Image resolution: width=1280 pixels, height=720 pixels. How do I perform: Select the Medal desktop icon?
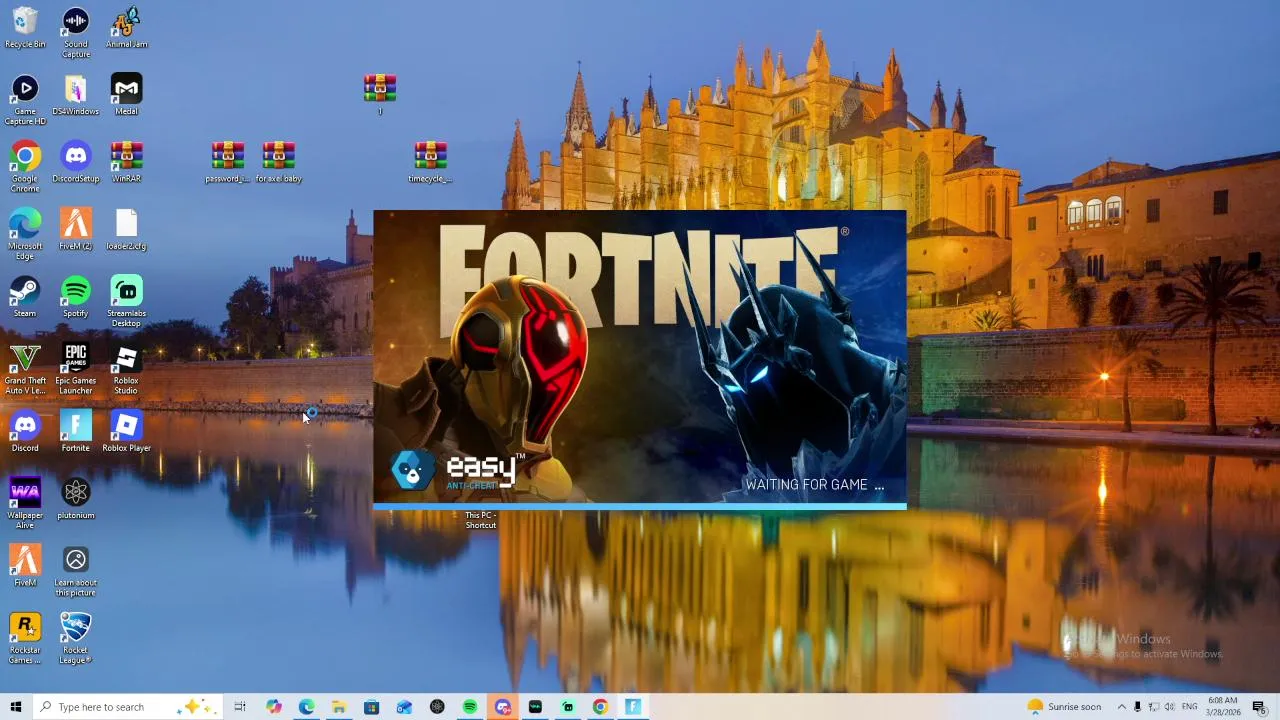click(126, 95)
